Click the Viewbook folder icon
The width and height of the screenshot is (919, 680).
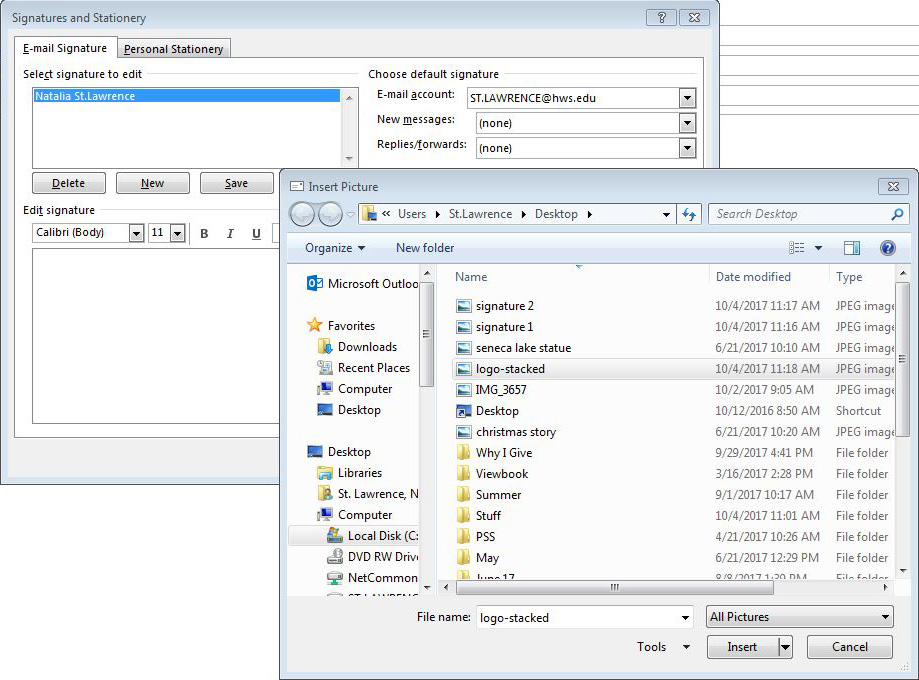[x=464, y=473]
